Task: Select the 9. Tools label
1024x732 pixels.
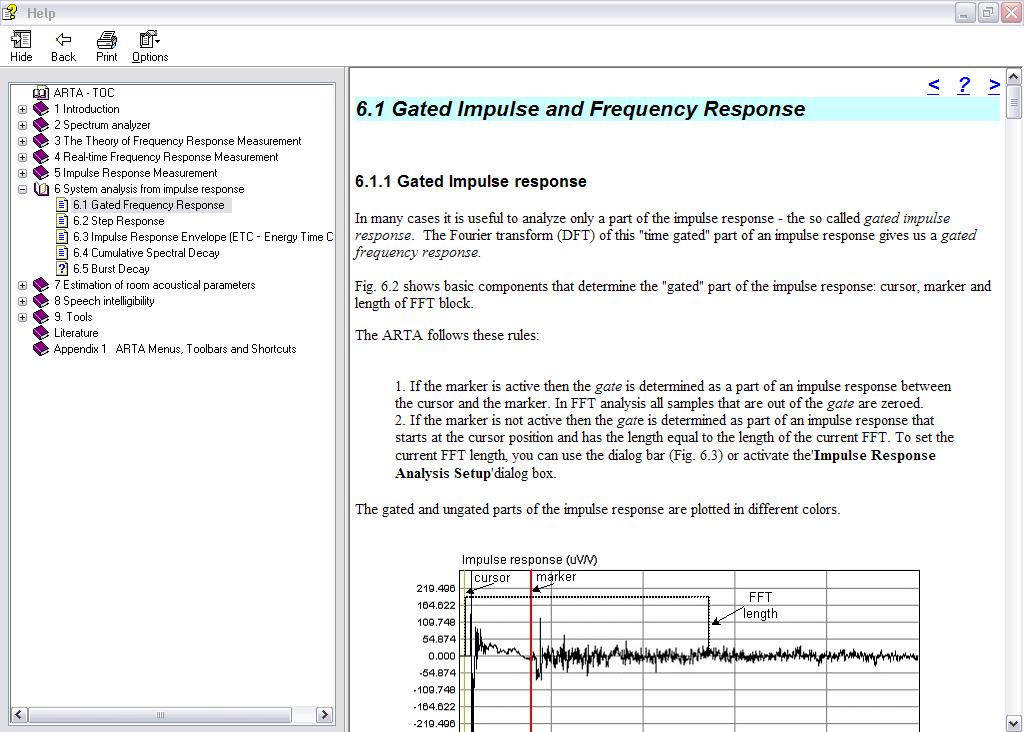Action: pyautogui.click(x=73, y=317)
